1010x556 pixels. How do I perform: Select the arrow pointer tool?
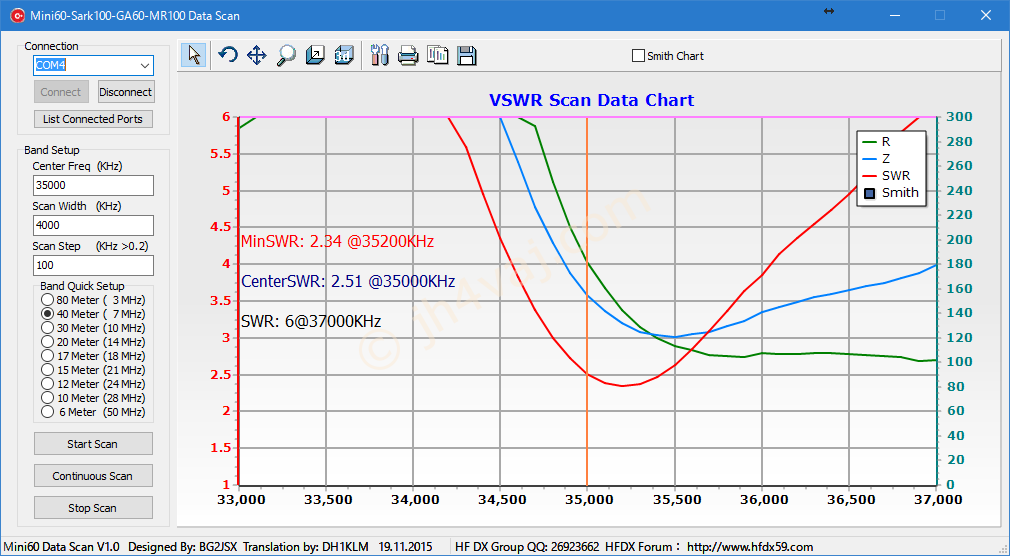pos(193,55)
